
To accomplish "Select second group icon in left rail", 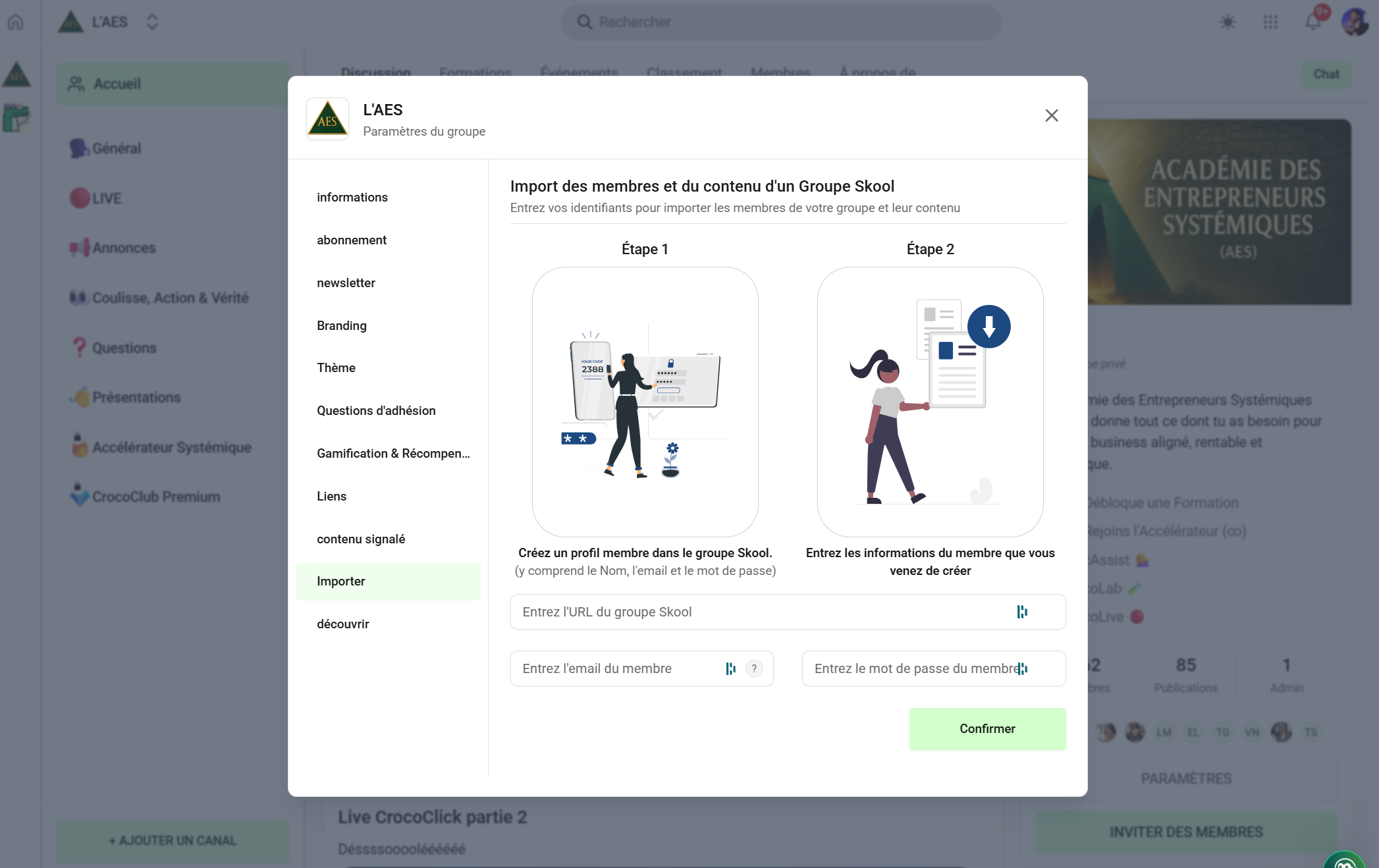I will pyautogui.click(x=16, y=118).
